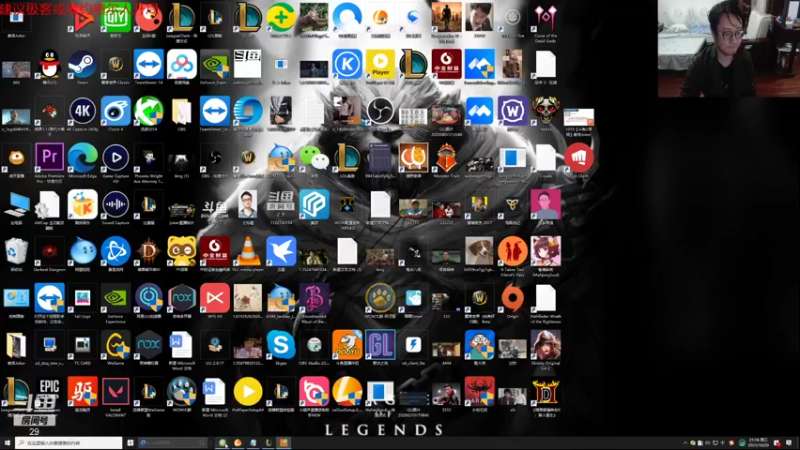Screen dimensions: 800x450
Task: Launch the QQ penguin shortcut
Action: coord(49,64)
